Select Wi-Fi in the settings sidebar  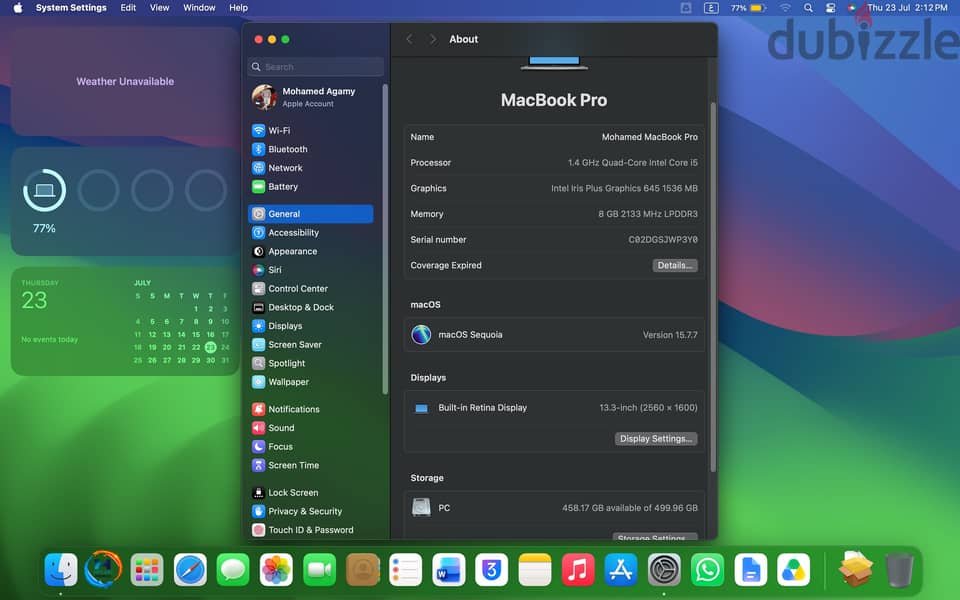tap(311, 130)
